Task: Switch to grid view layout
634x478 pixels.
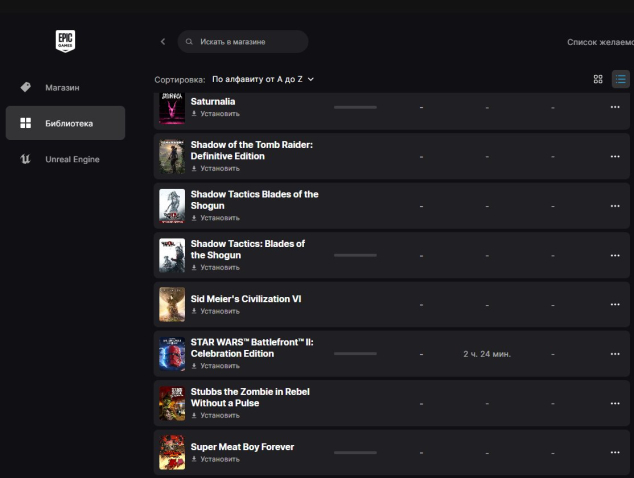Action: [598, 78]
